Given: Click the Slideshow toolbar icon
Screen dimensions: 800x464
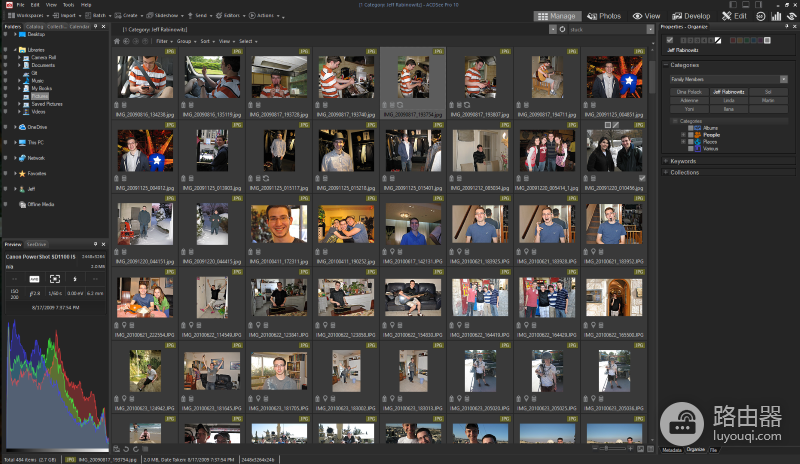Looking at the screenshot, I should click(x=149, y=16).
